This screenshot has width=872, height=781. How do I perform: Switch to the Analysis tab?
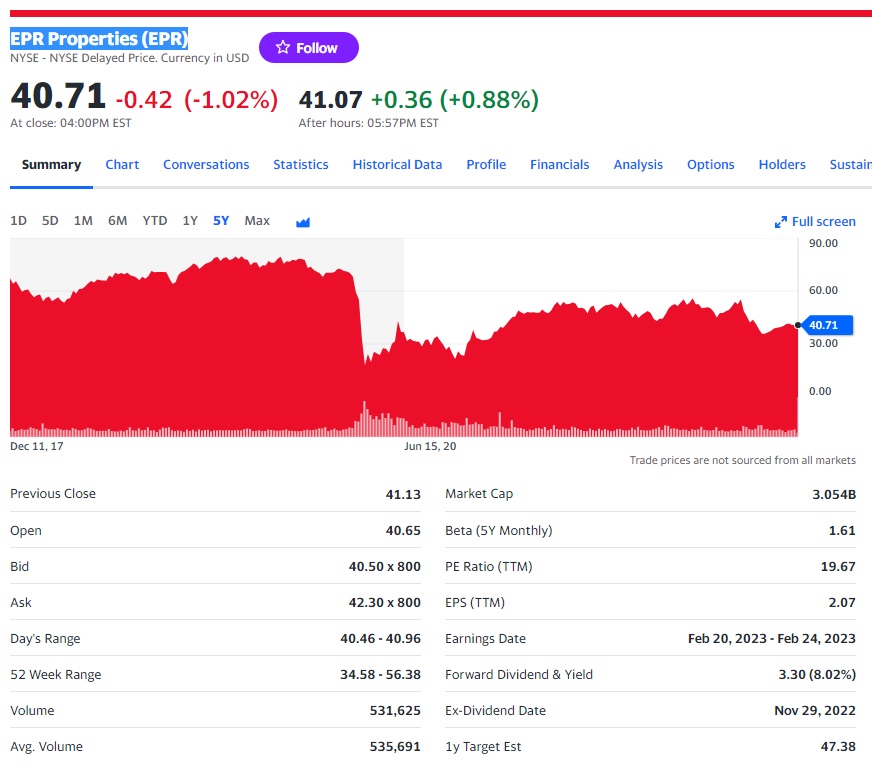pos(638,165)
